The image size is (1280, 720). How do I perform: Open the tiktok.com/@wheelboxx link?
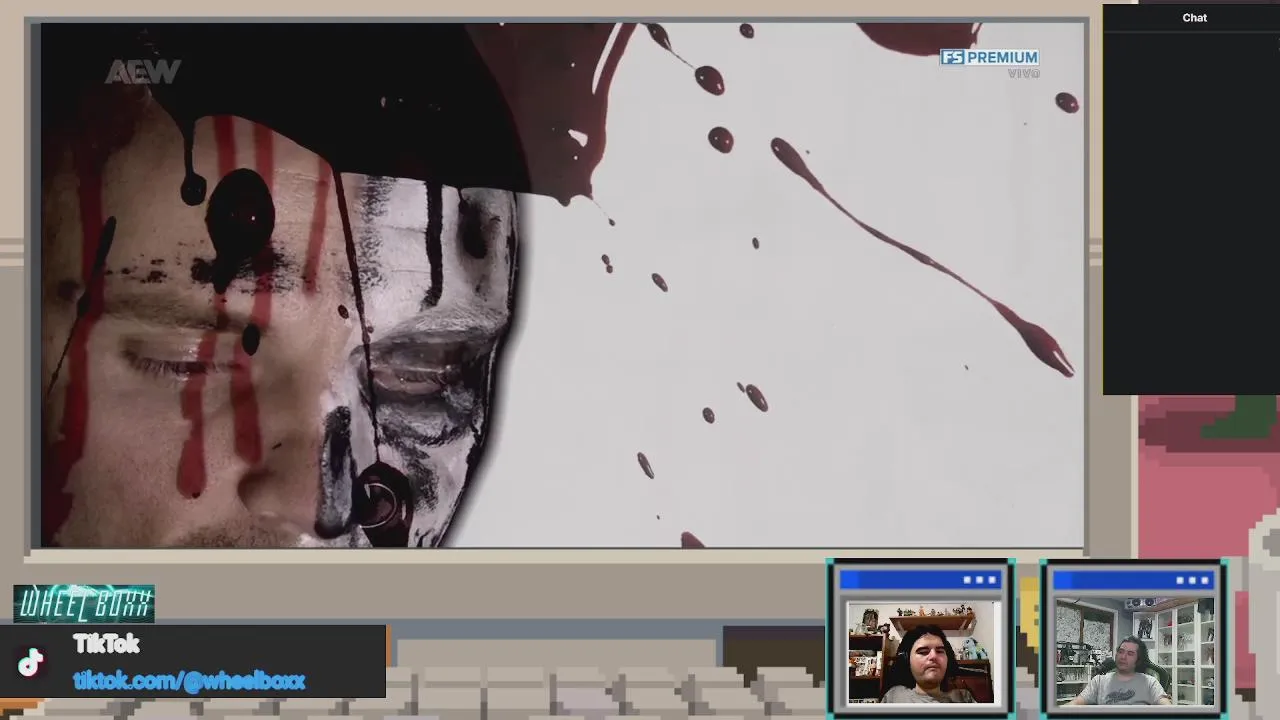click(189, 681)
